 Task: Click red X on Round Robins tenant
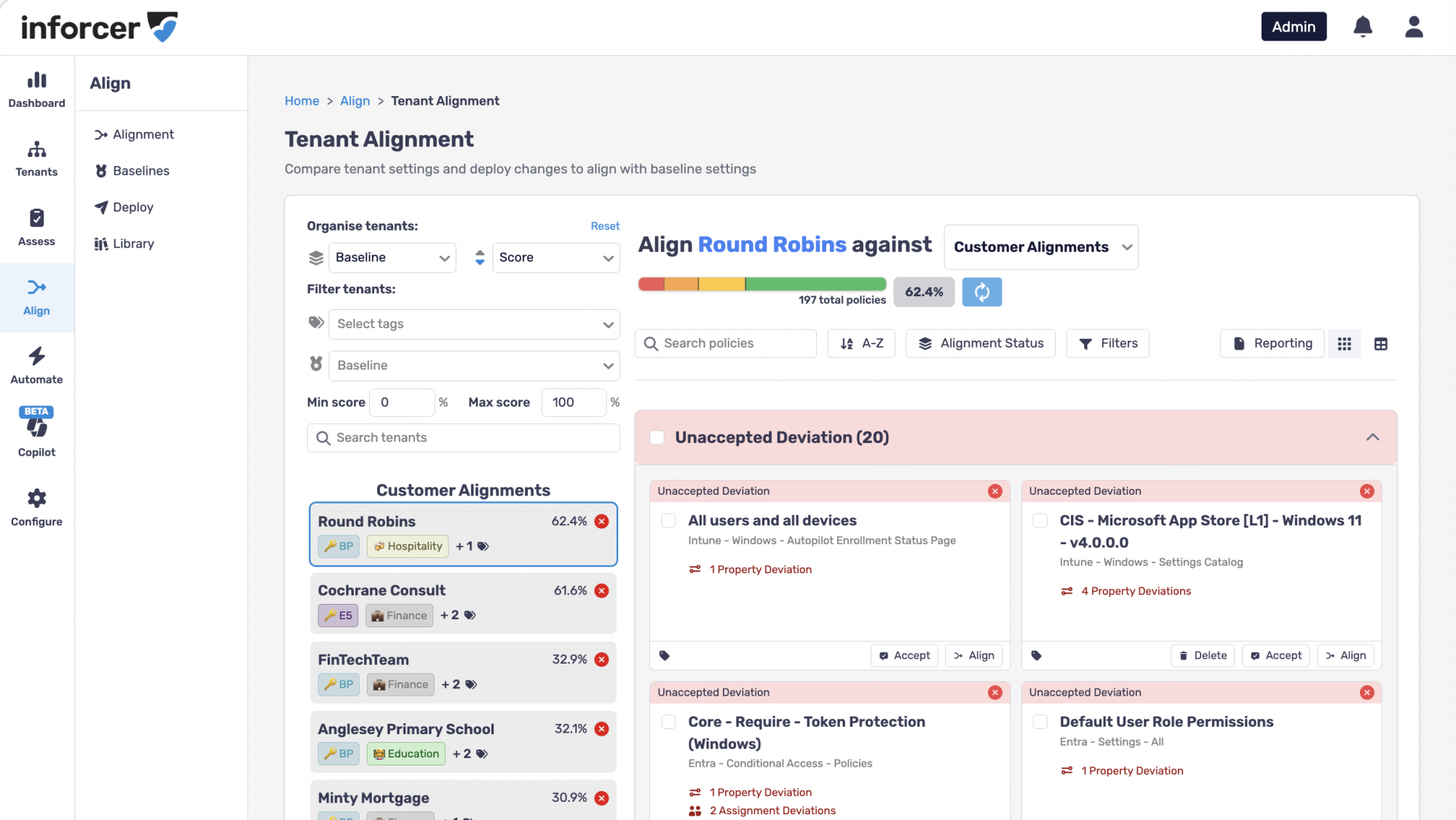coord(601,521)
